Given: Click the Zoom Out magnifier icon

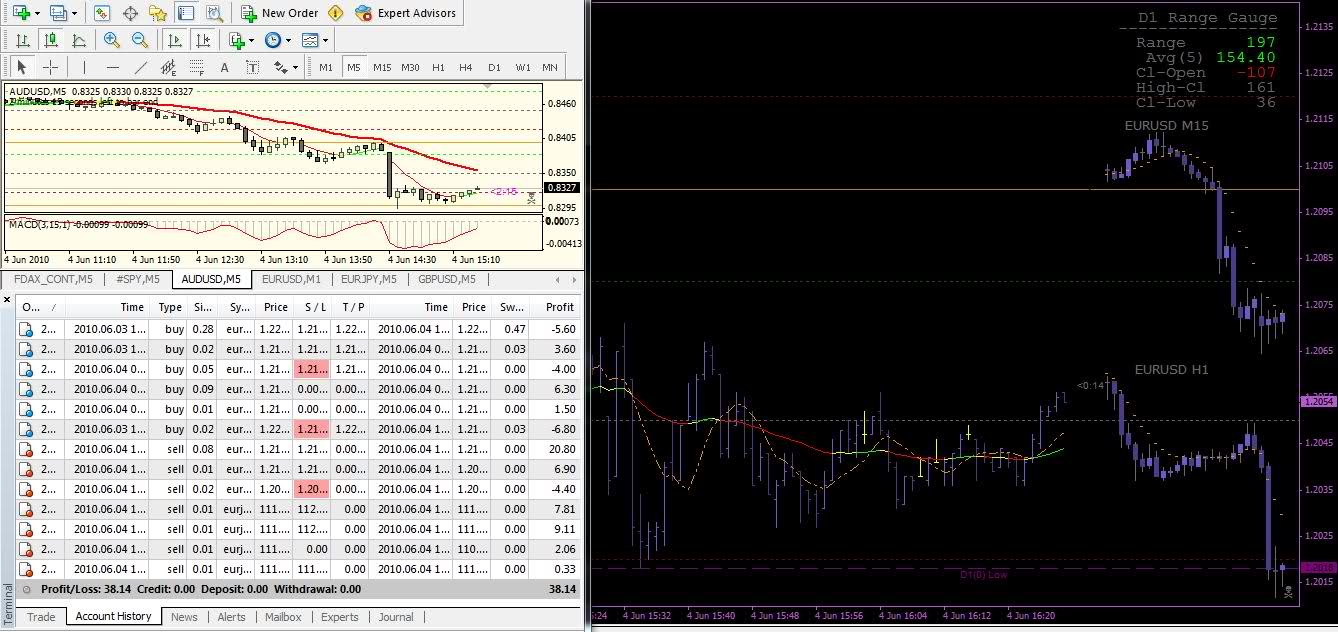Looking at the screenshot, I should [x=140, y=40].
